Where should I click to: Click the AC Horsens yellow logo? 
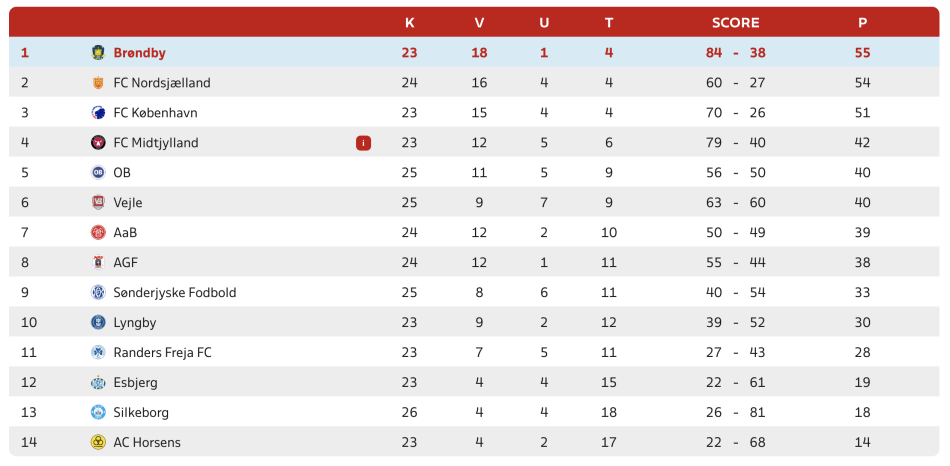point(98,442)
